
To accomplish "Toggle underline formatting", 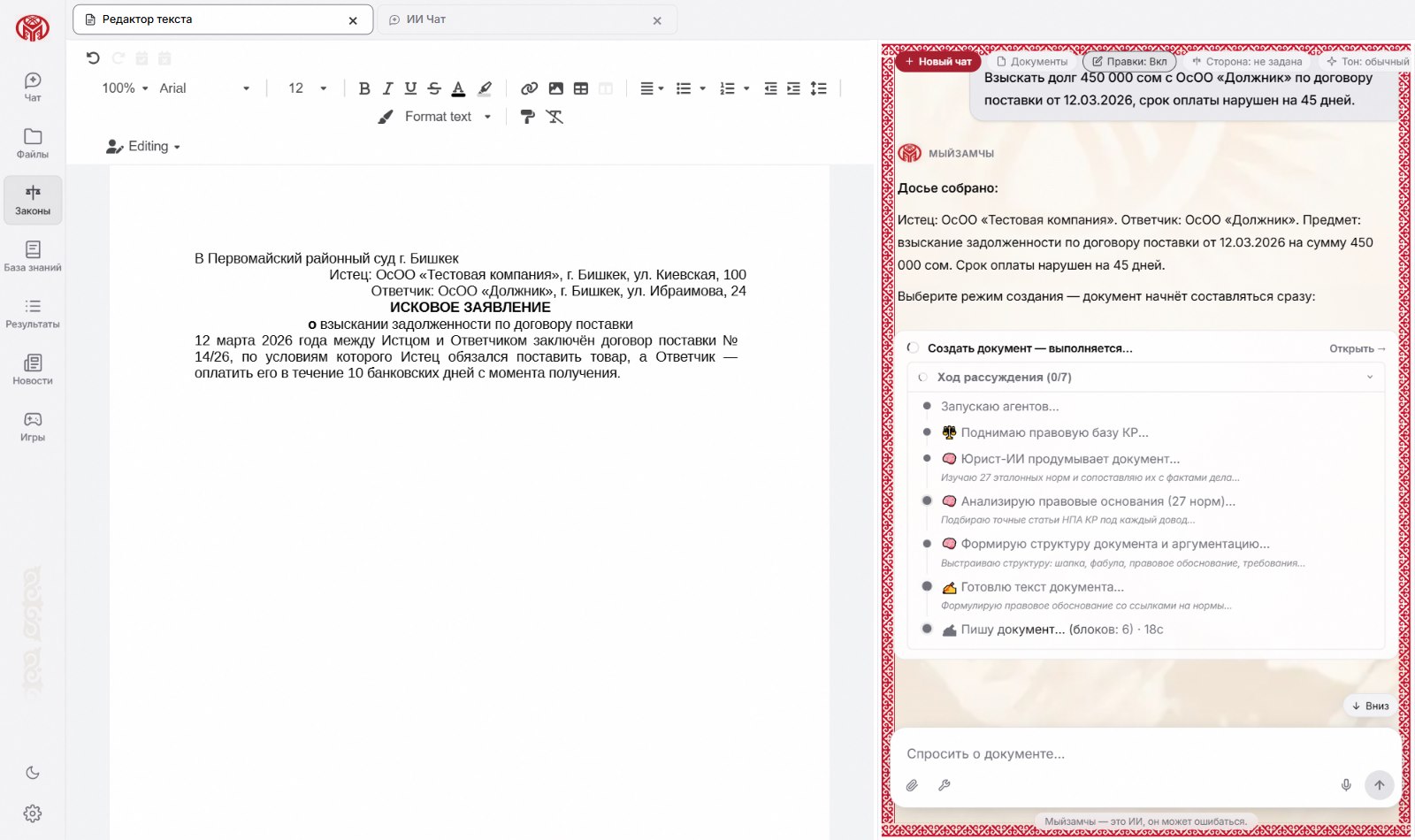I will click(410, 88).
